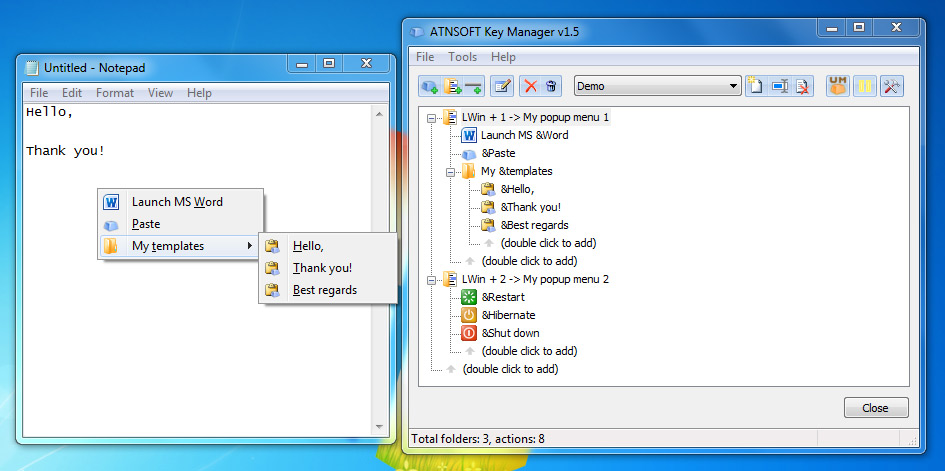Click the Key Manager title bar app icon
This screenshot has height=471, width=945.
click(417, 32)
